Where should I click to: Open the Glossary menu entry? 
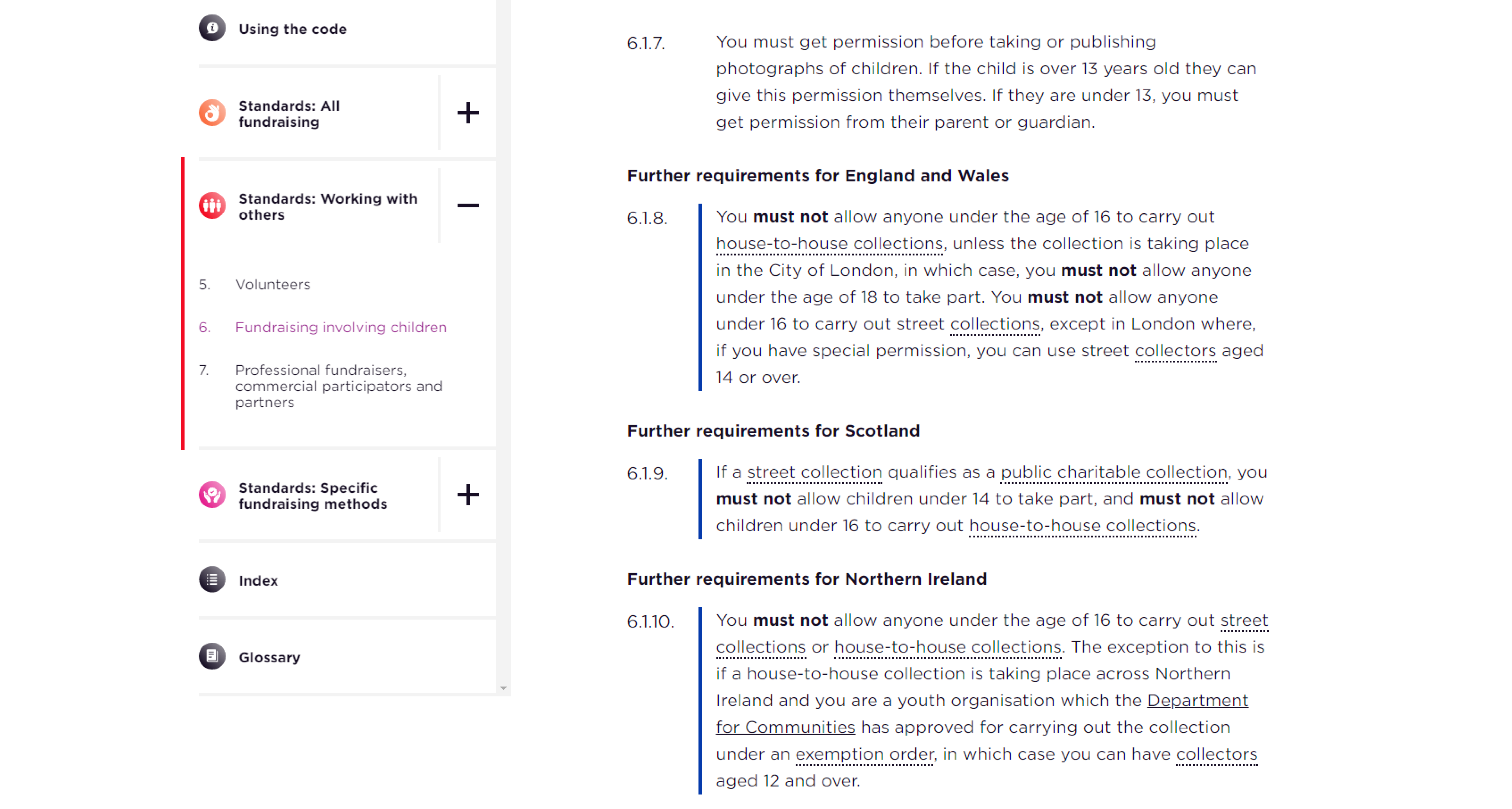tap(269, 658)
